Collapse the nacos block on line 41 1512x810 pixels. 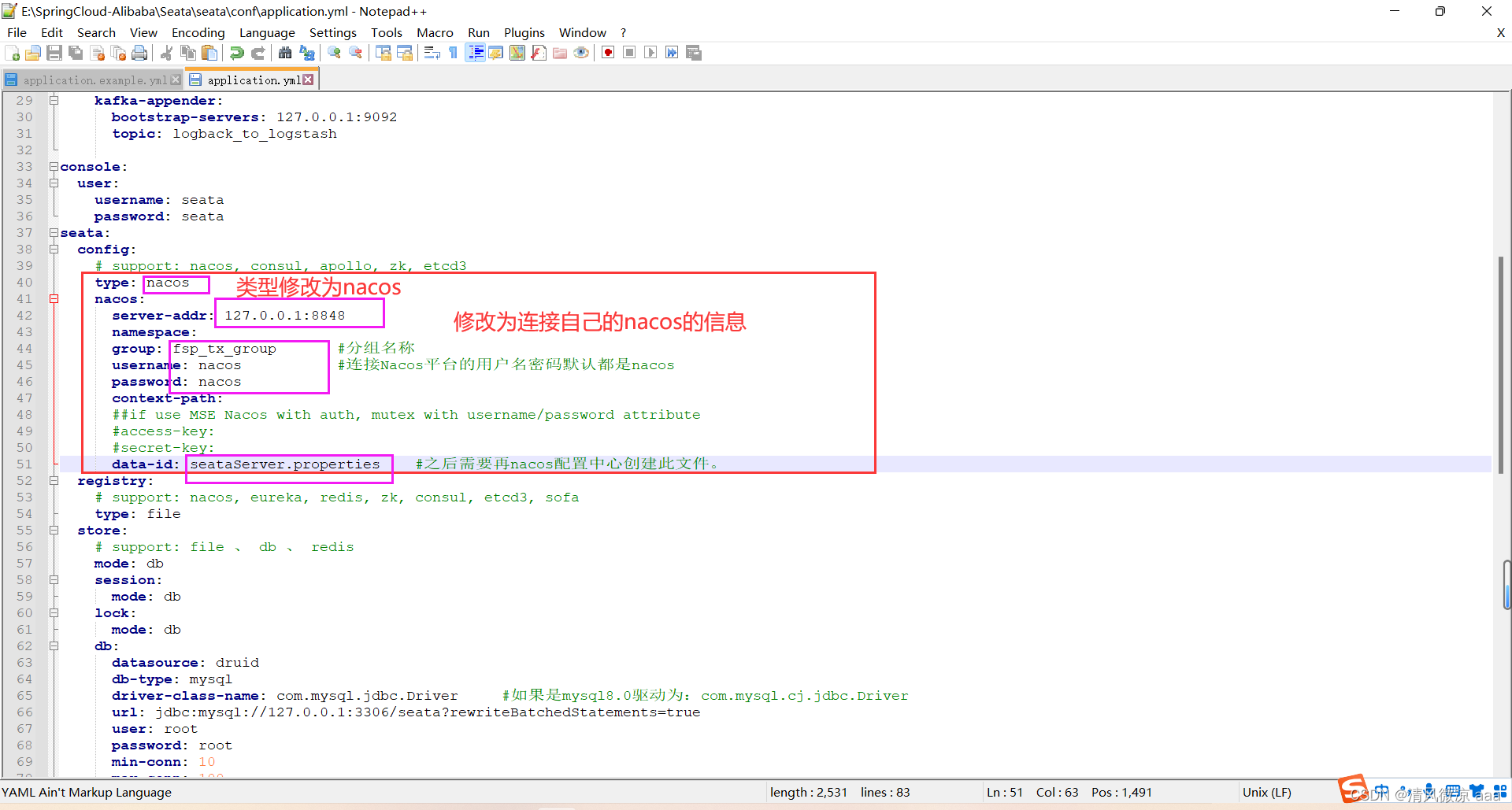(54, 299)
